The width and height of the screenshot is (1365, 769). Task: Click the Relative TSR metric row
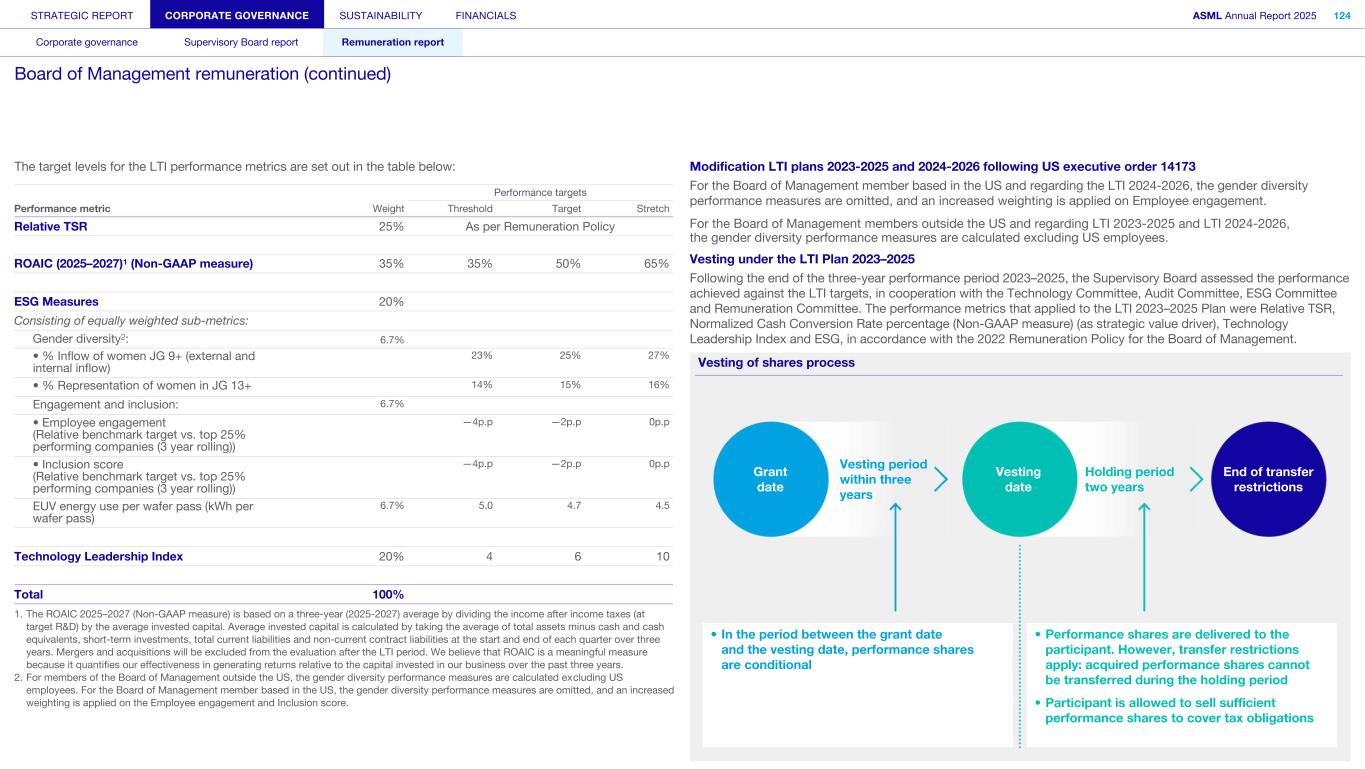[x=51, y=227]
